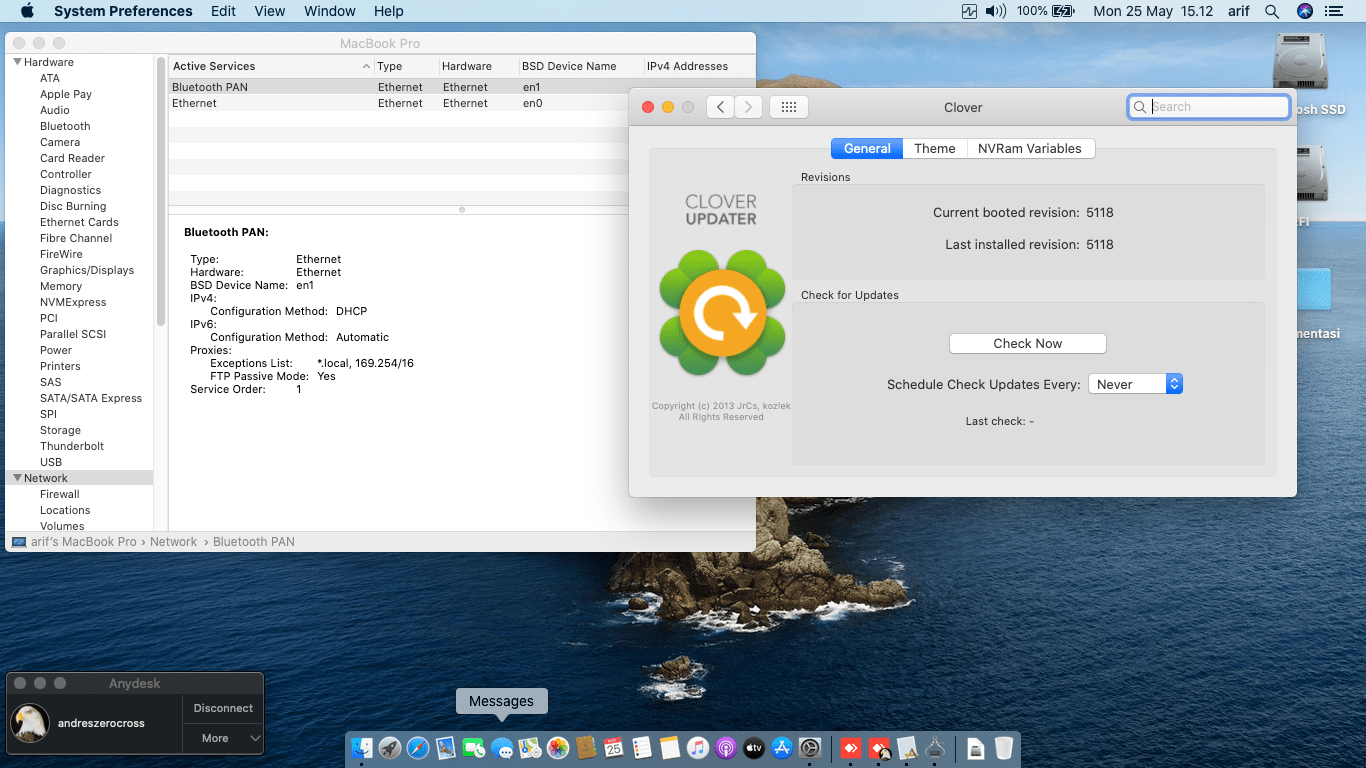Screen dimensions: 1366x768
Task: Click the Clover Search field
Action: pyautogui.click(x=1209, y=107)
